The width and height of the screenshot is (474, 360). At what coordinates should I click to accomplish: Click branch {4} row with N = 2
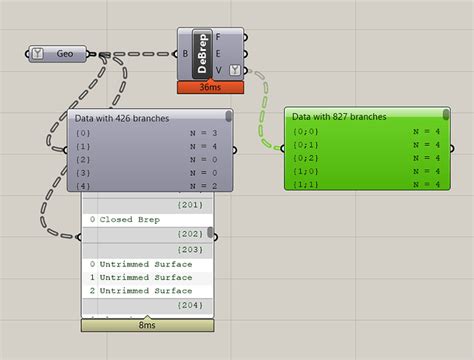[x=147, y=186]
